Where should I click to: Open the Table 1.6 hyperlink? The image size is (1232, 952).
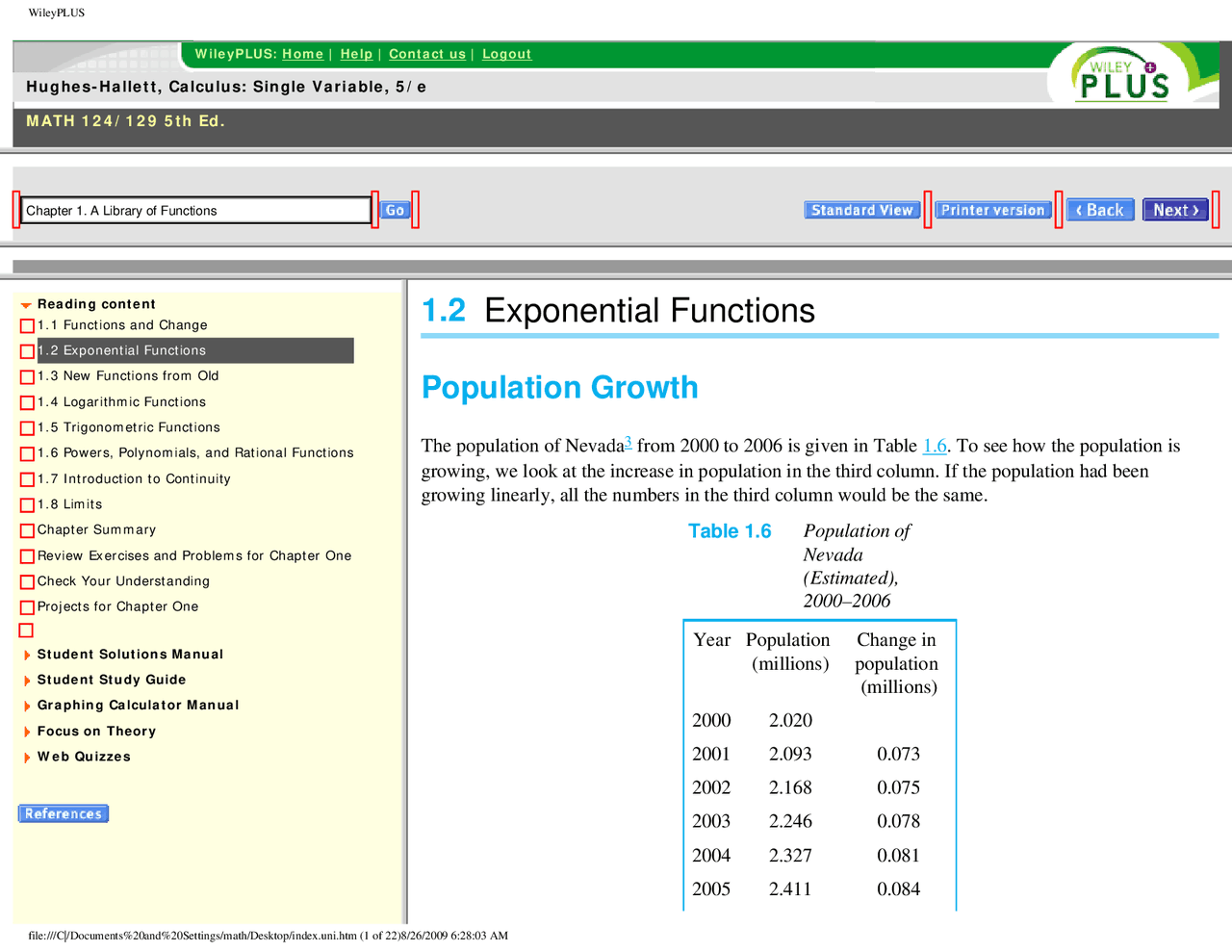(935, 446)
